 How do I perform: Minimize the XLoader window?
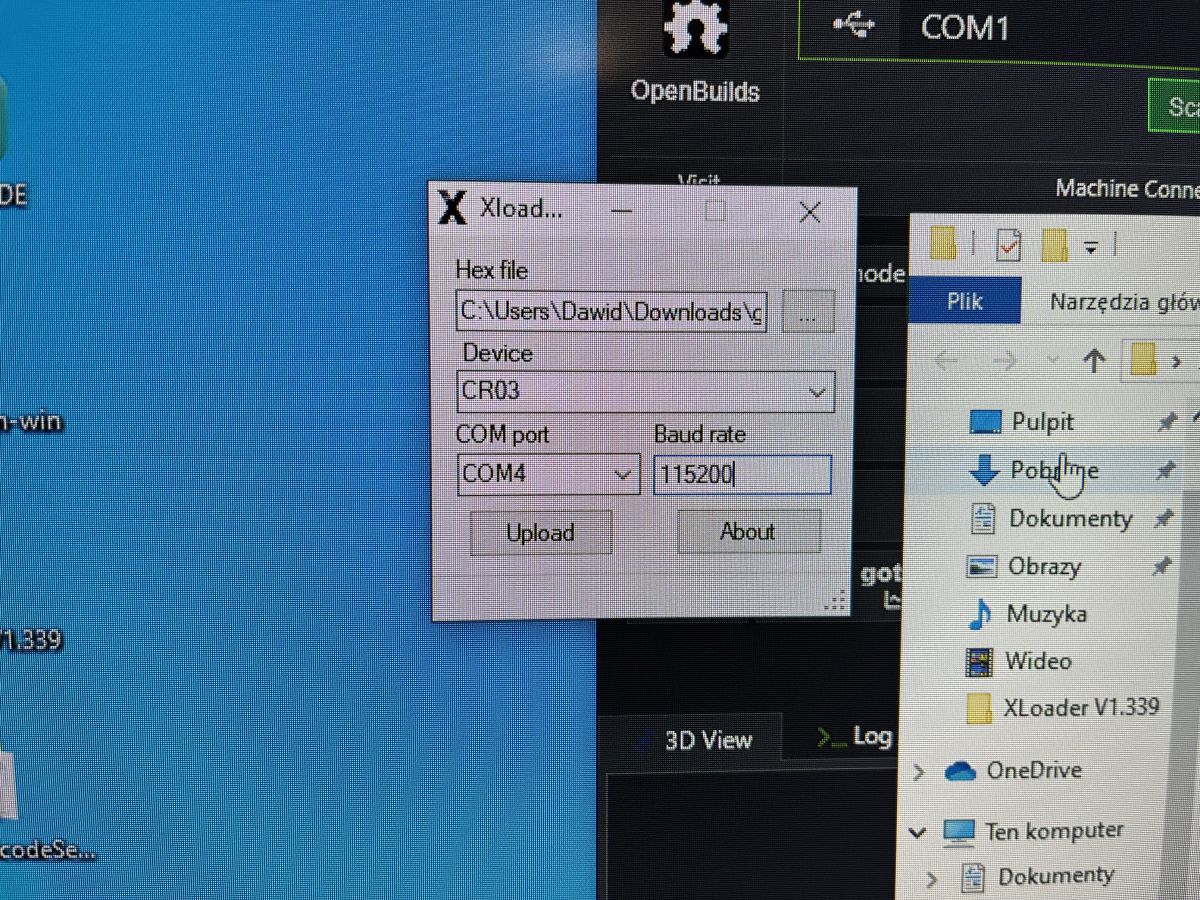pyautogui.click(x=621, y=211)
